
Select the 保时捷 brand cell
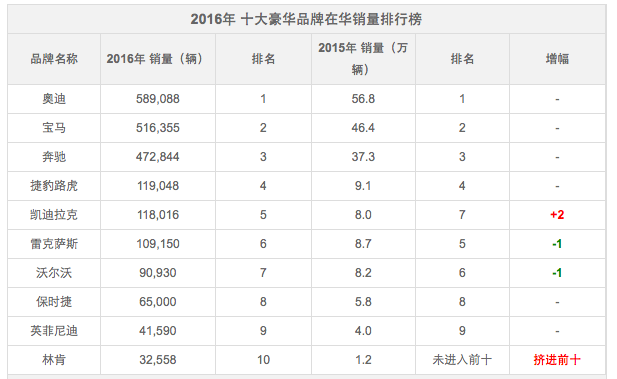click(54, 302)
